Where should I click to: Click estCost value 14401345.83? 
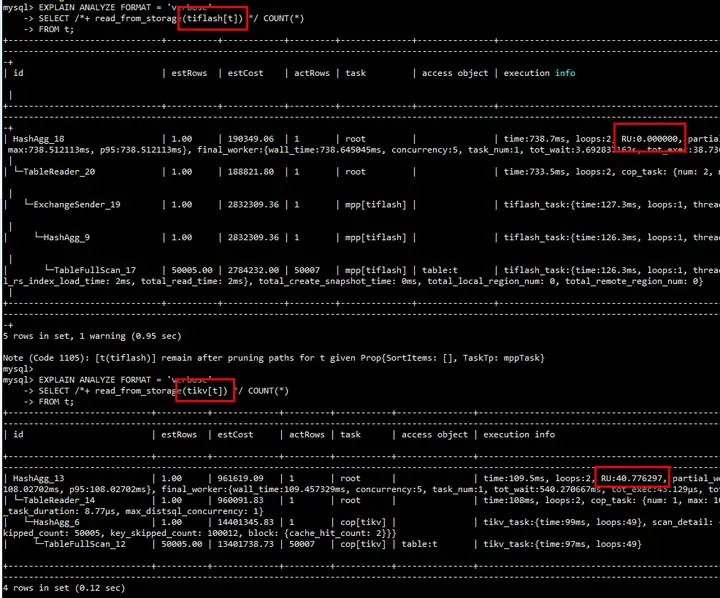coord(245,522)
